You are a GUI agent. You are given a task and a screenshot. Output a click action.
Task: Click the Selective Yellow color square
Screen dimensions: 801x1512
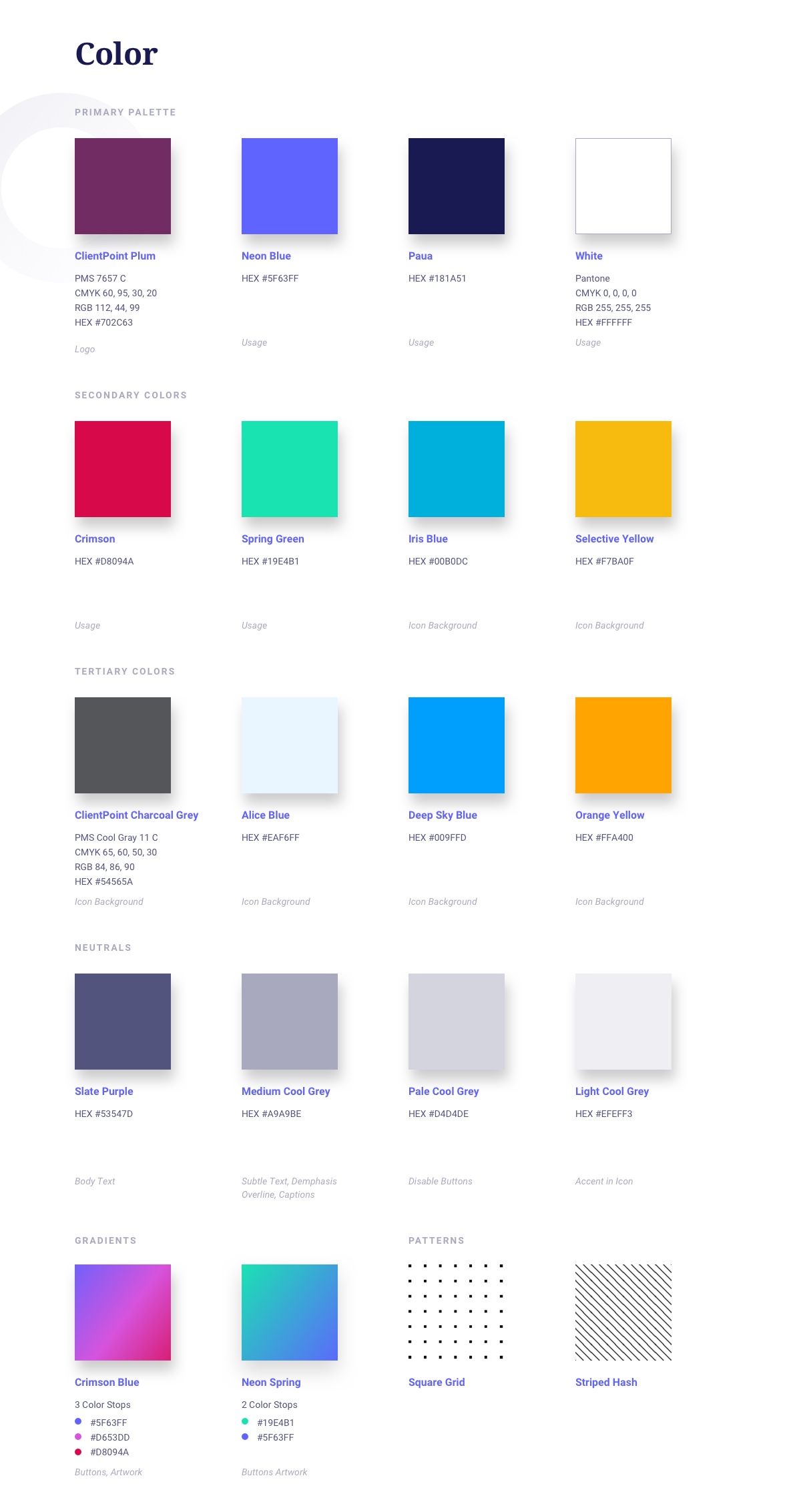coord(623,469)
